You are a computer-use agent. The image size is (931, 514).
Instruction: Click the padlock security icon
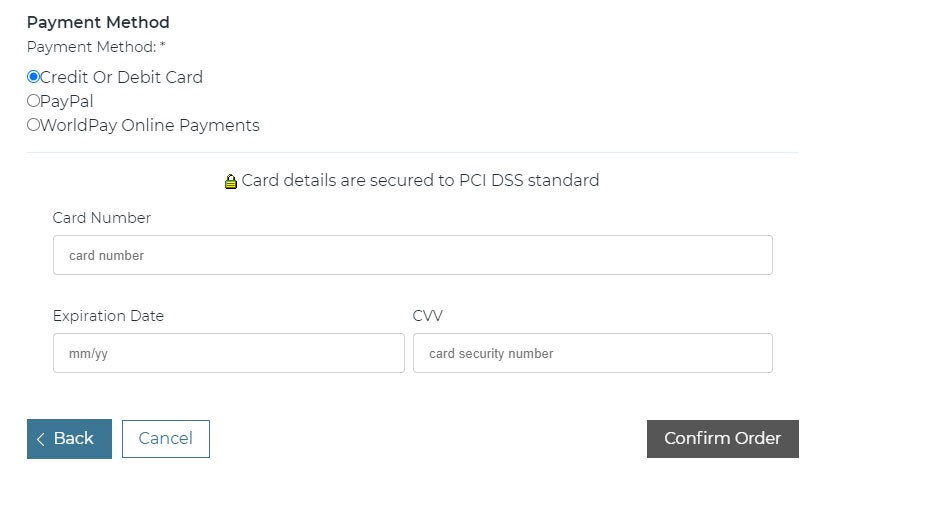point(231,182)
